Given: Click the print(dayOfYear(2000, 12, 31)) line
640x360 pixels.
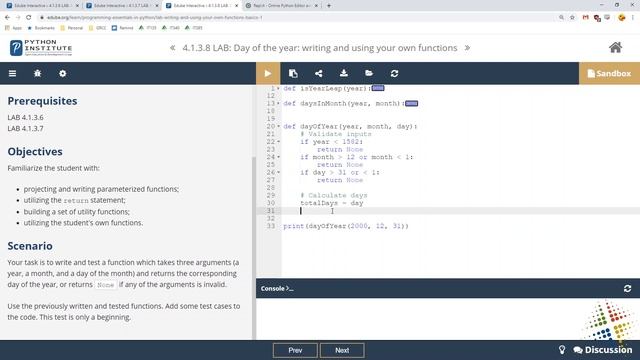Looking at the screenshot, I should pos(346,226).
